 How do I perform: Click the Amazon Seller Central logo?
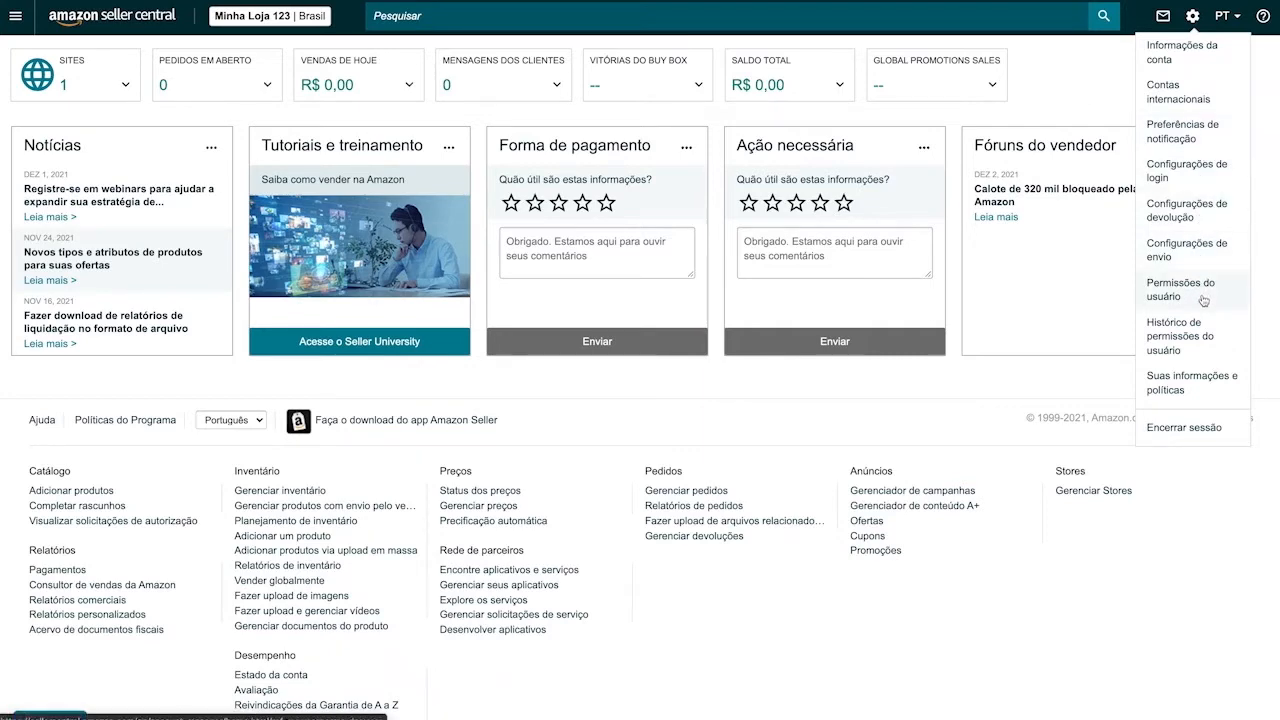(x=112, y=16)
